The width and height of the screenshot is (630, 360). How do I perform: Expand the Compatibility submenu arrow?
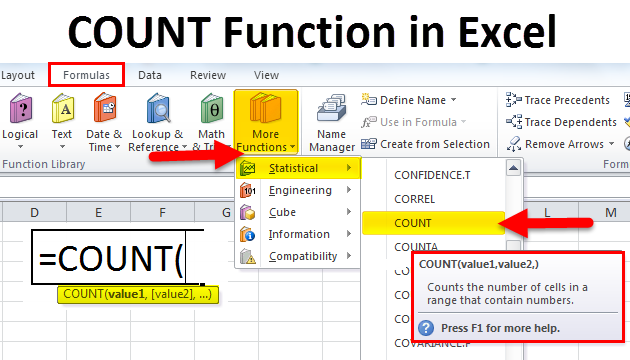(x=349, y=256)
